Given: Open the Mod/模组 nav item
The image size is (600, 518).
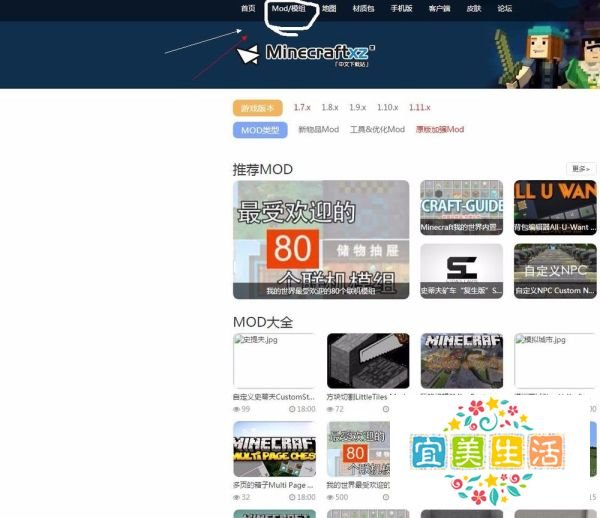Looking at the screenshot, I should [x=289, y=8].
